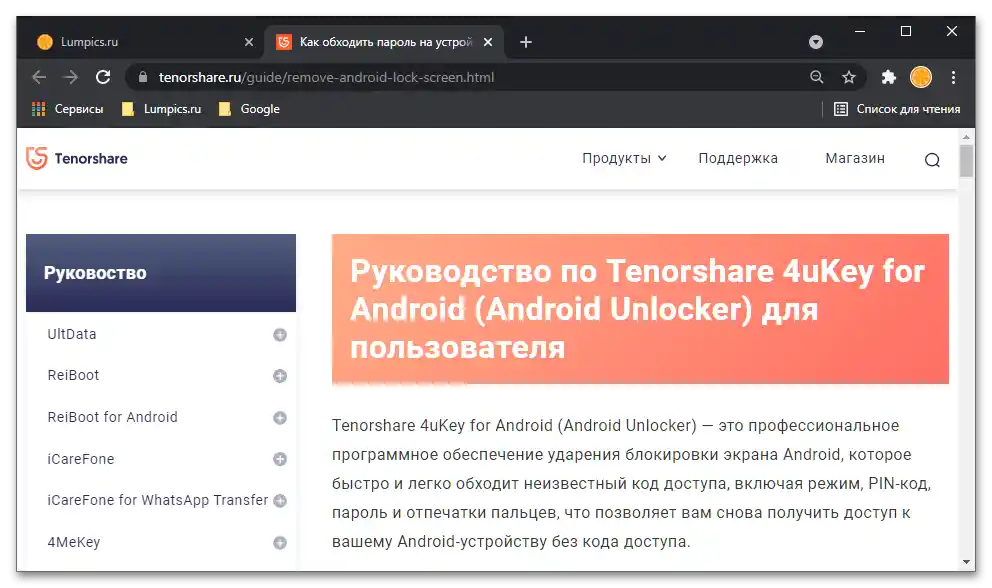Screen dimensions: 992x588
Task: Expand the iCareFone section plus icon
Action: (280, 459)
